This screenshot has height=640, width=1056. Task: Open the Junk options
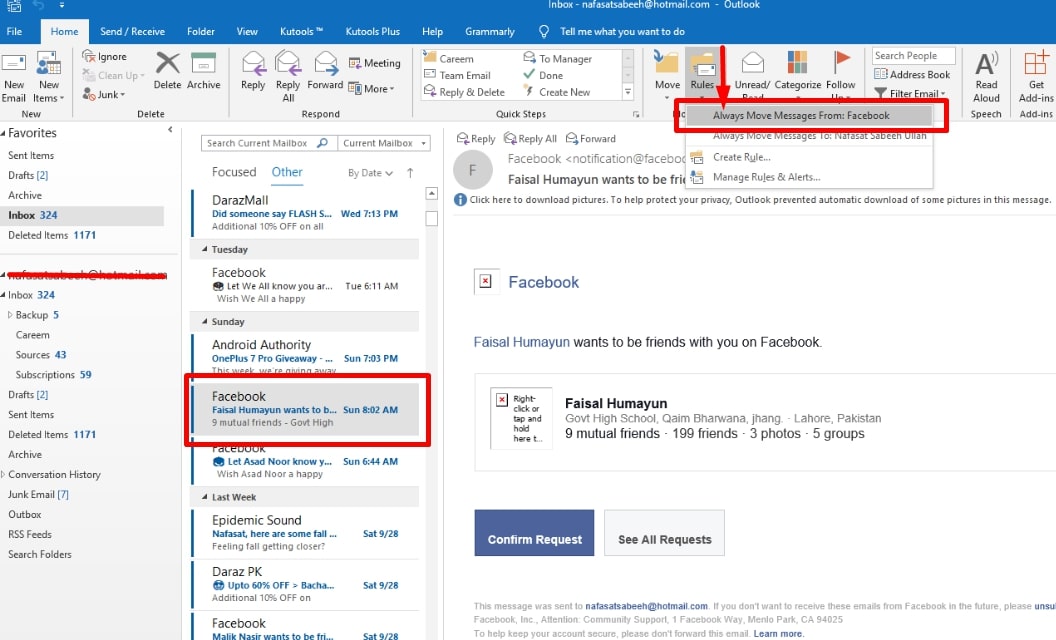[x=104, y=95]
